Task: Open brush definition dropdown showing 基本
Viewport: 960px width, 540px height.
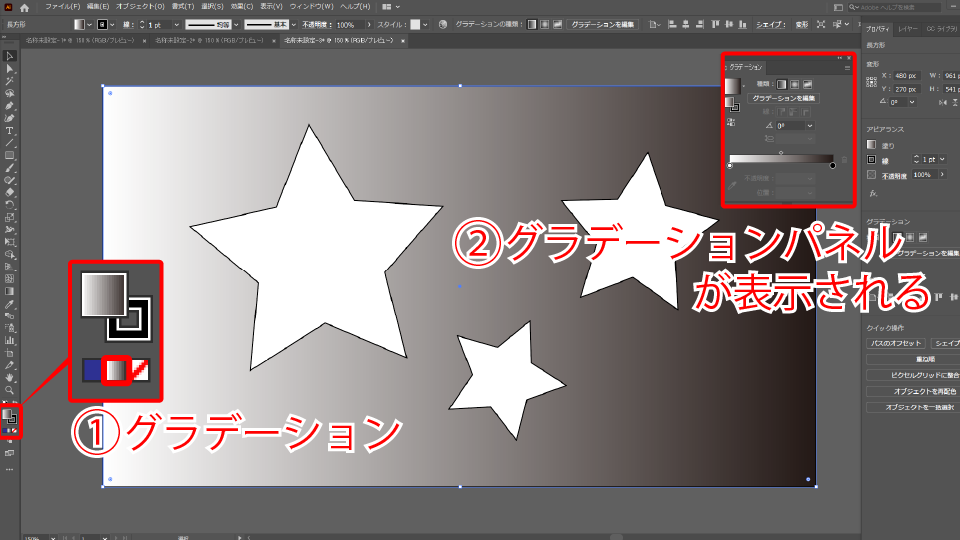Action: [x=294, y=24]
